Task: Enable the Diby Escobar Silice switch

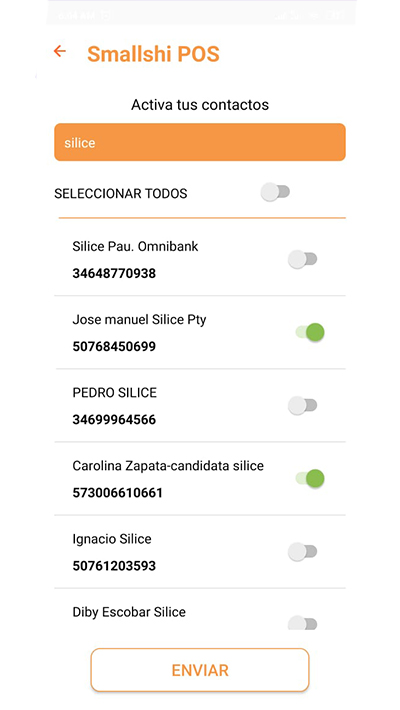Action: click(x=303, y=623)
